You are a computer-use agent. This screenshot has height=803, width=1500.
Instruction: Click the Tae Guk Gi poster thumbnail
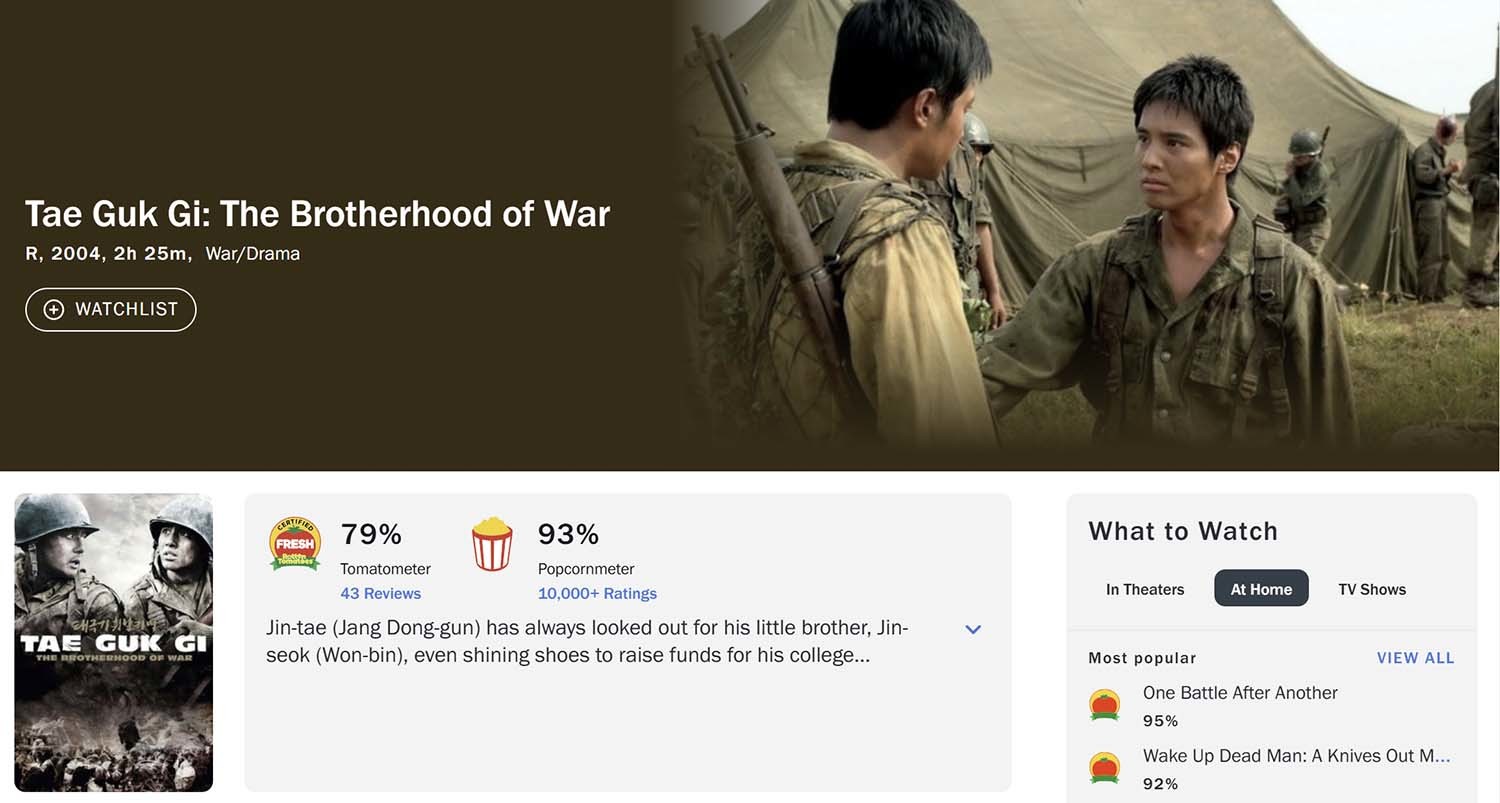114,642
